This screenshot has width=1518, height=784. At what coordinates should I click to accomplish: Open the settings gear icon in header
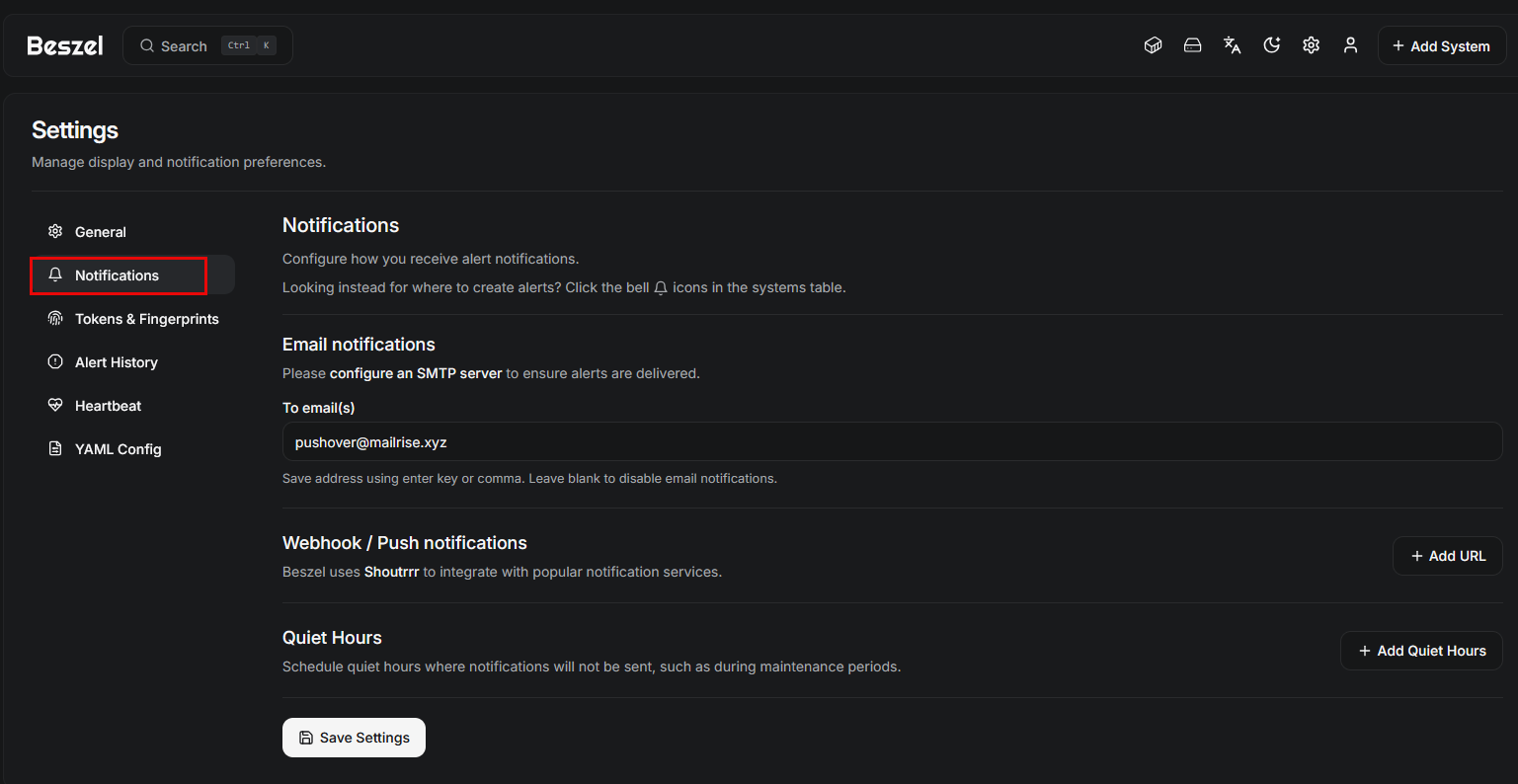(1311, 45)
